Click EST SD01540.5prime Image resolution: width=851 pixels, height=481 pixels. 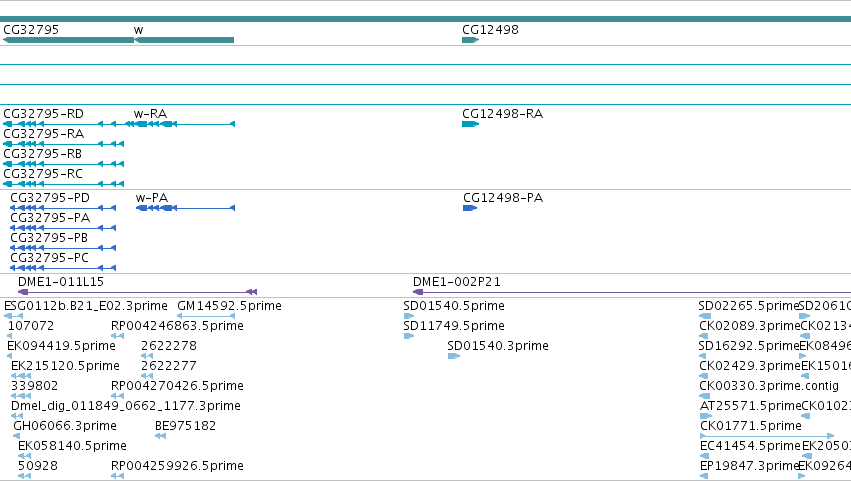point(409,316)
